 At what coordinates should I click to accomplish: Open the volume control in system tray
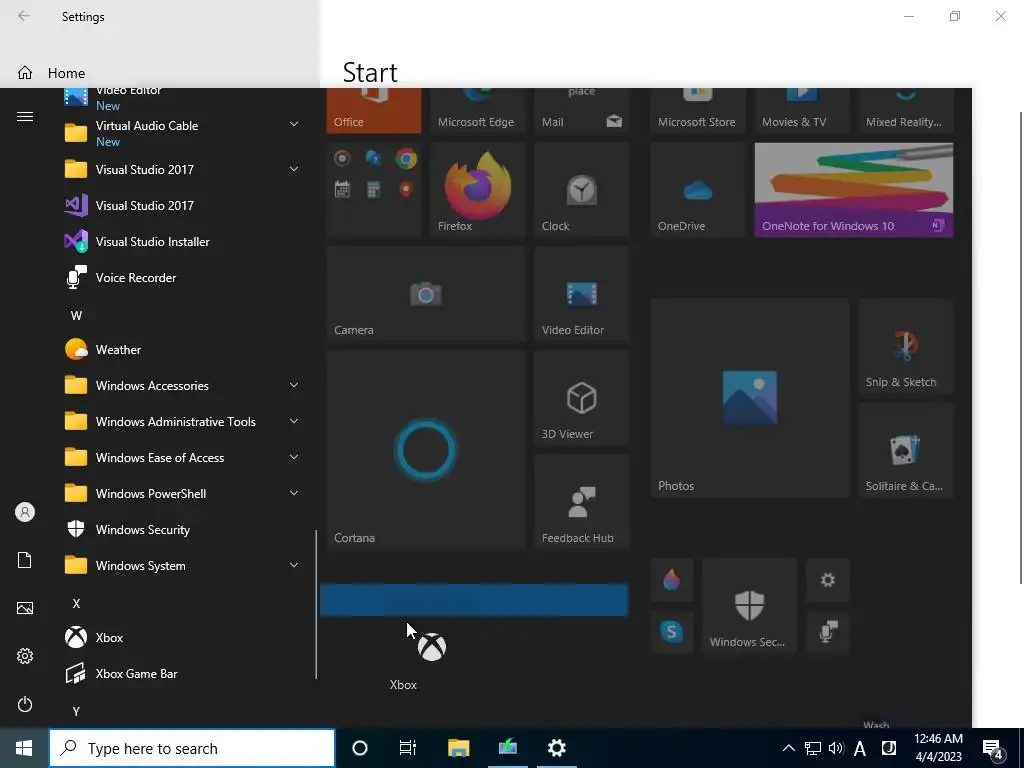pyautogui.click(x=835, y=748)
